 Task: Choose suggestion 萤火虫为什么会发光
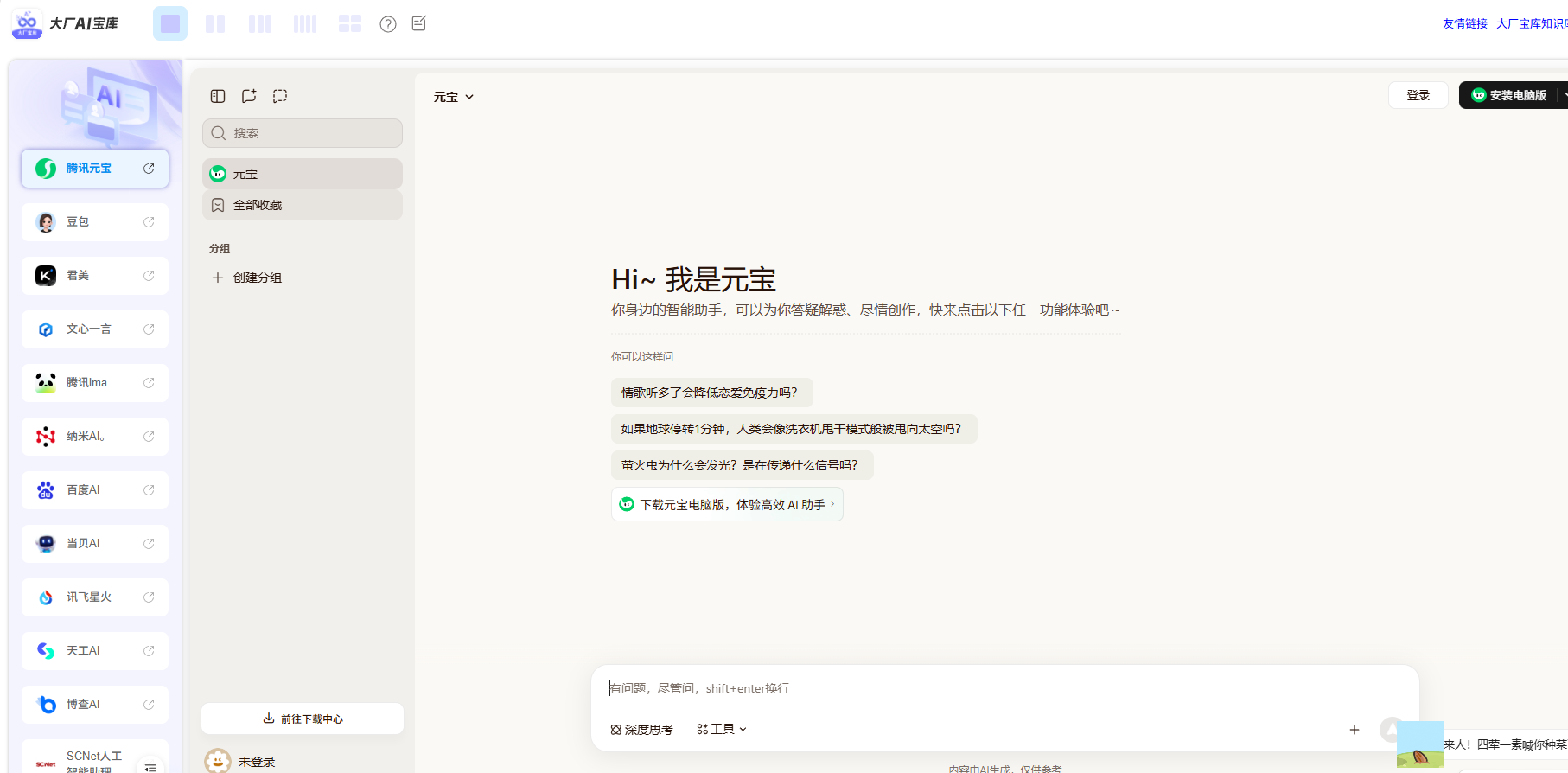[x=743, y=465]
